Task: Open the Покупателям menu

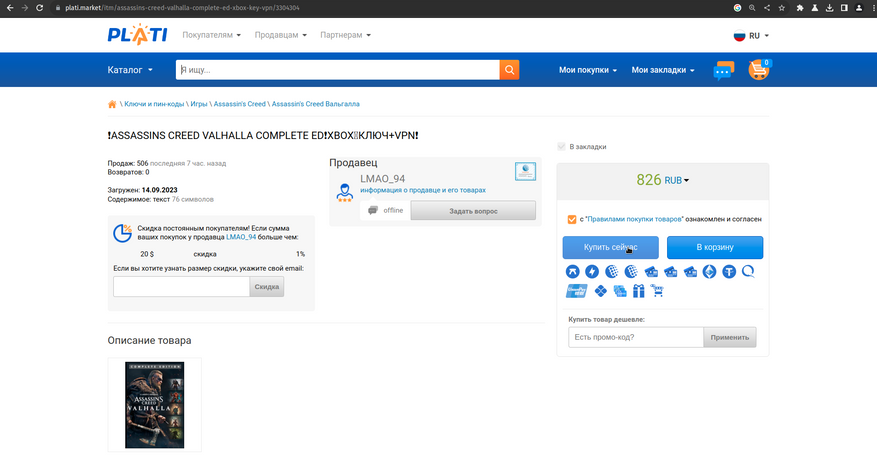Action: pos(211,35)
